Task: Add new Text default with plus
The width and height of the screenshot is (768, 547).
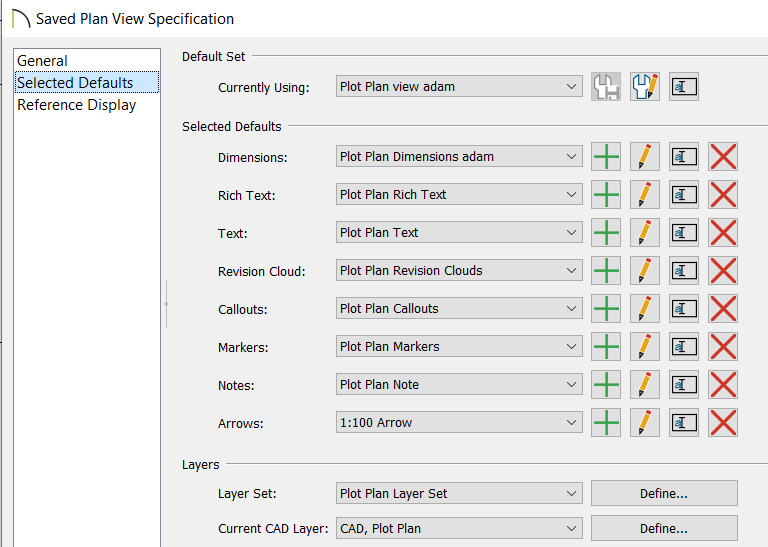Action: click(606, 233)
